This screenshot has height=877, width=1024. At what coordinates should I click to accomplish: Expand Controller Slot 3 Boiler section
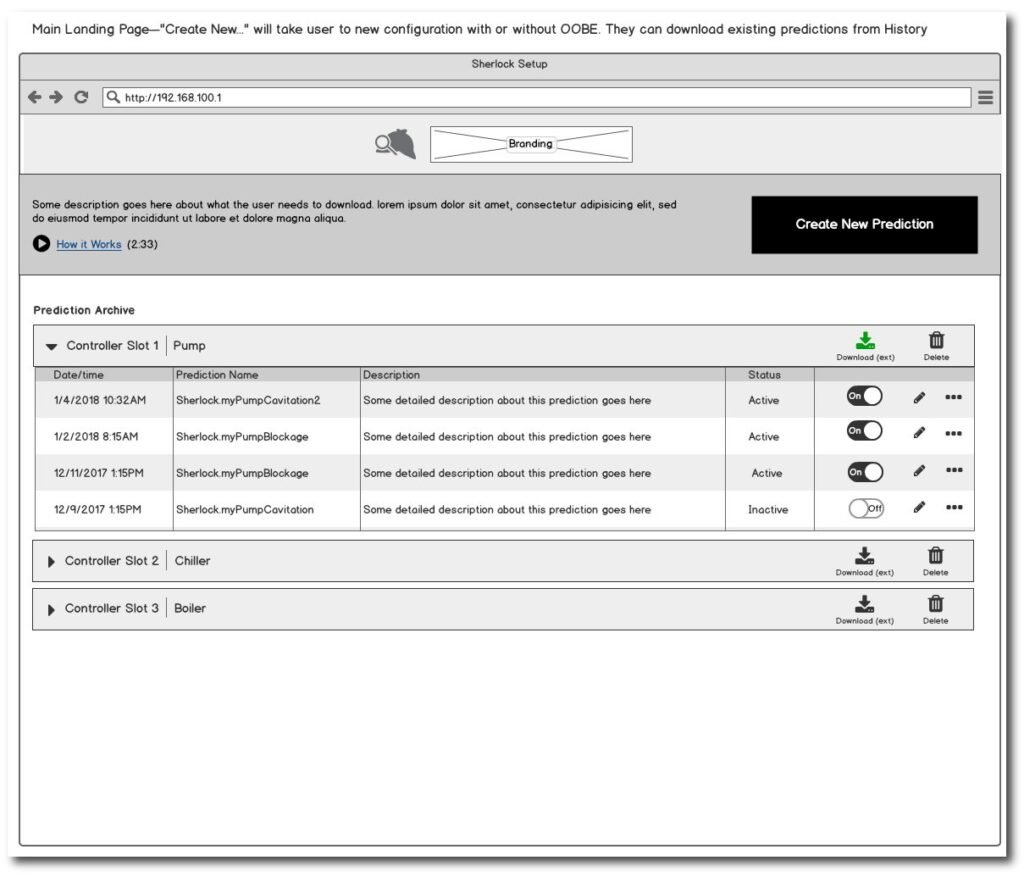point(51,610)
